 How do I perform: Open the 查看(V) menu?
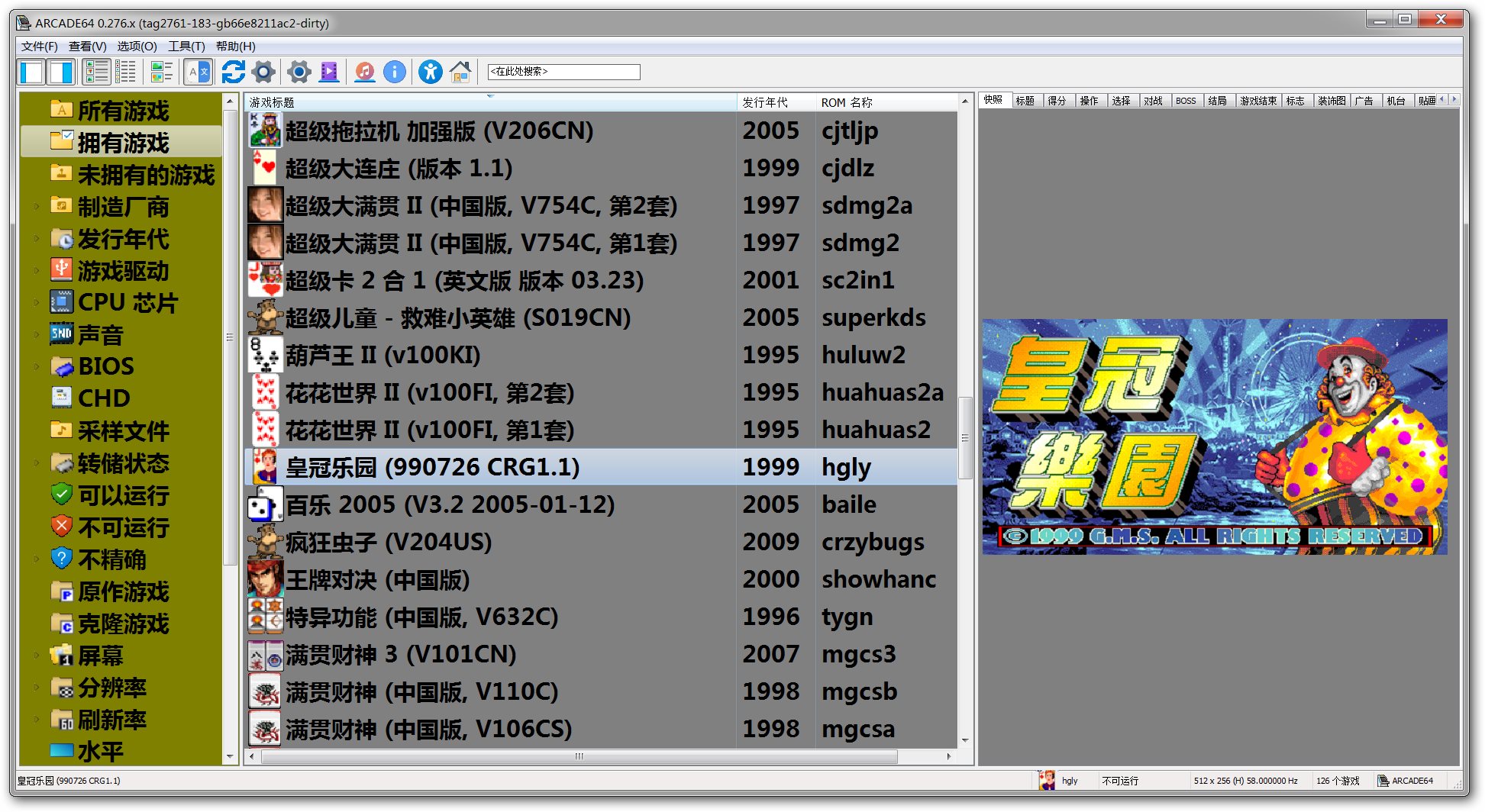[x=87, y=47]
